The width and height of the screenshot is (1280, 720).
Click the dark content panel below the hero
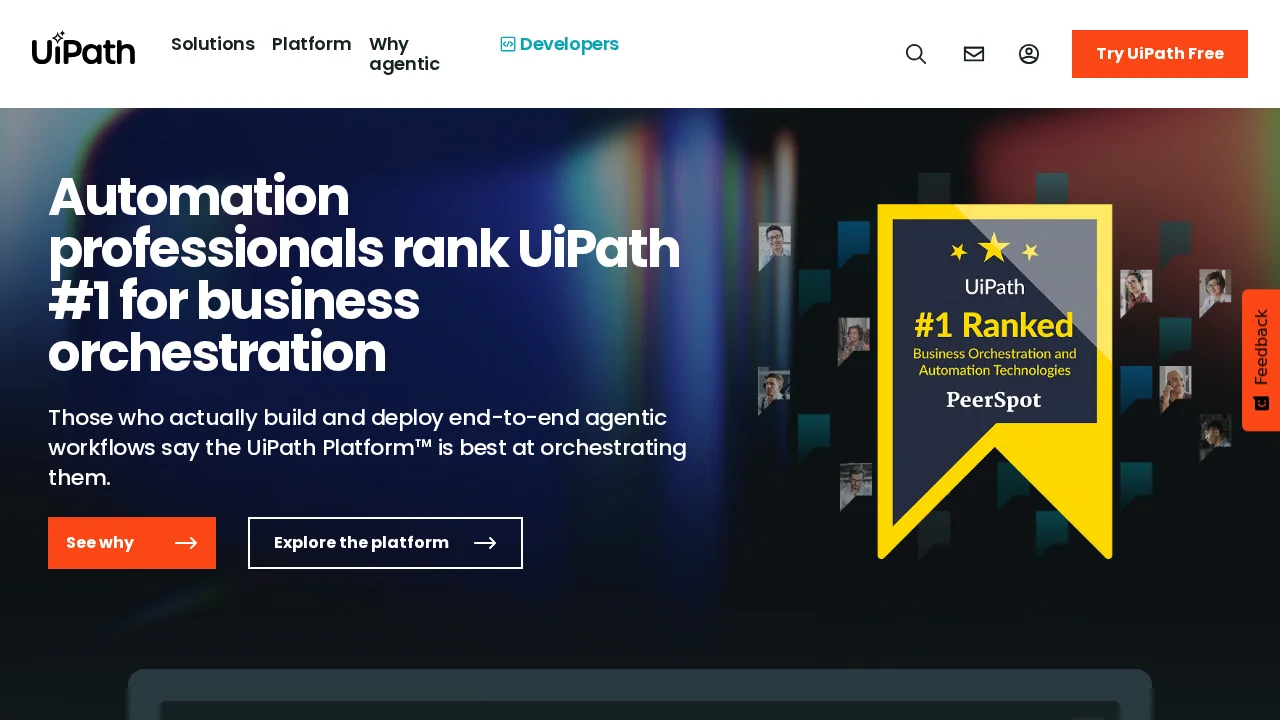[640, 700]
